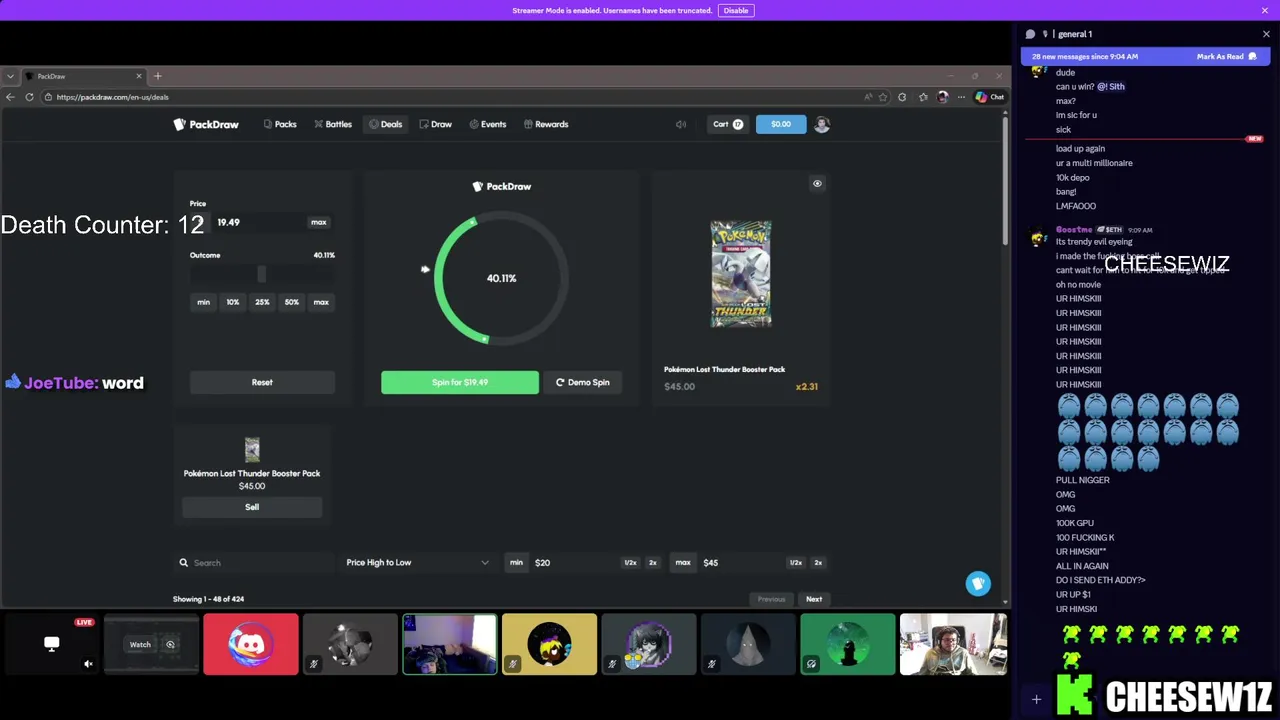
Task: Click Watch on the stream preview tile
Action: tap(140, 645)
